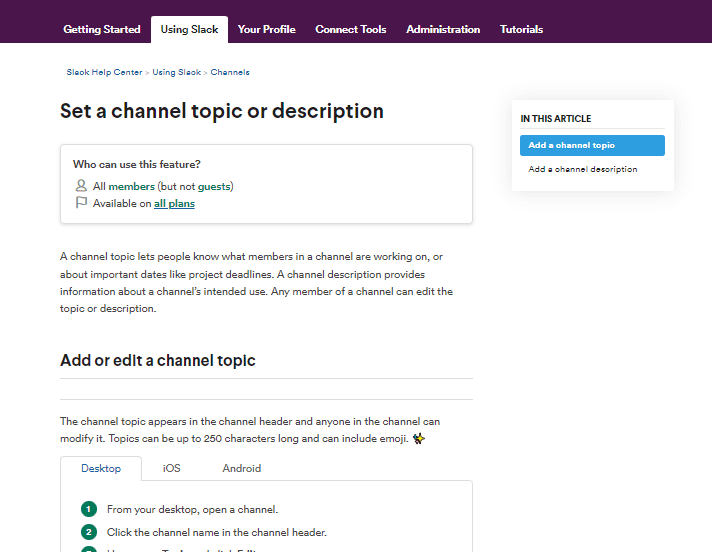Click the green step 1 number badge
This screenshot has width=712, height=552.
point(89,509)
